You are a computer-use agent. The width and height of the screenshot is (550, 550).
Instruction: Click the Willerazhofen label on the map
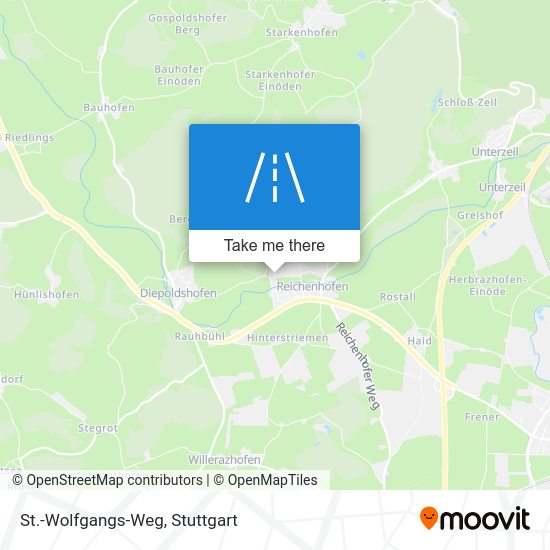point(224,460)
